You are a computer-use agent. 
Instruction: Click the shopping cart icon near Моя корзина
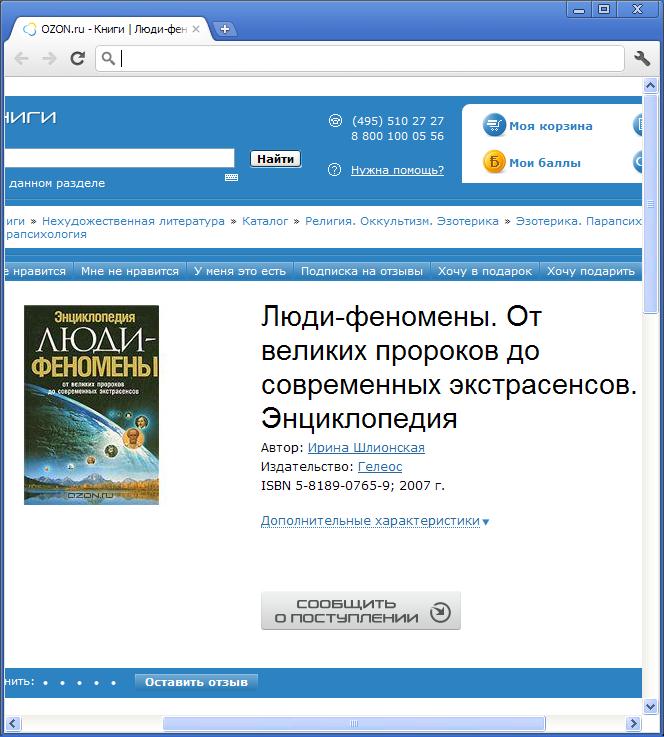[x=494, y=125]
